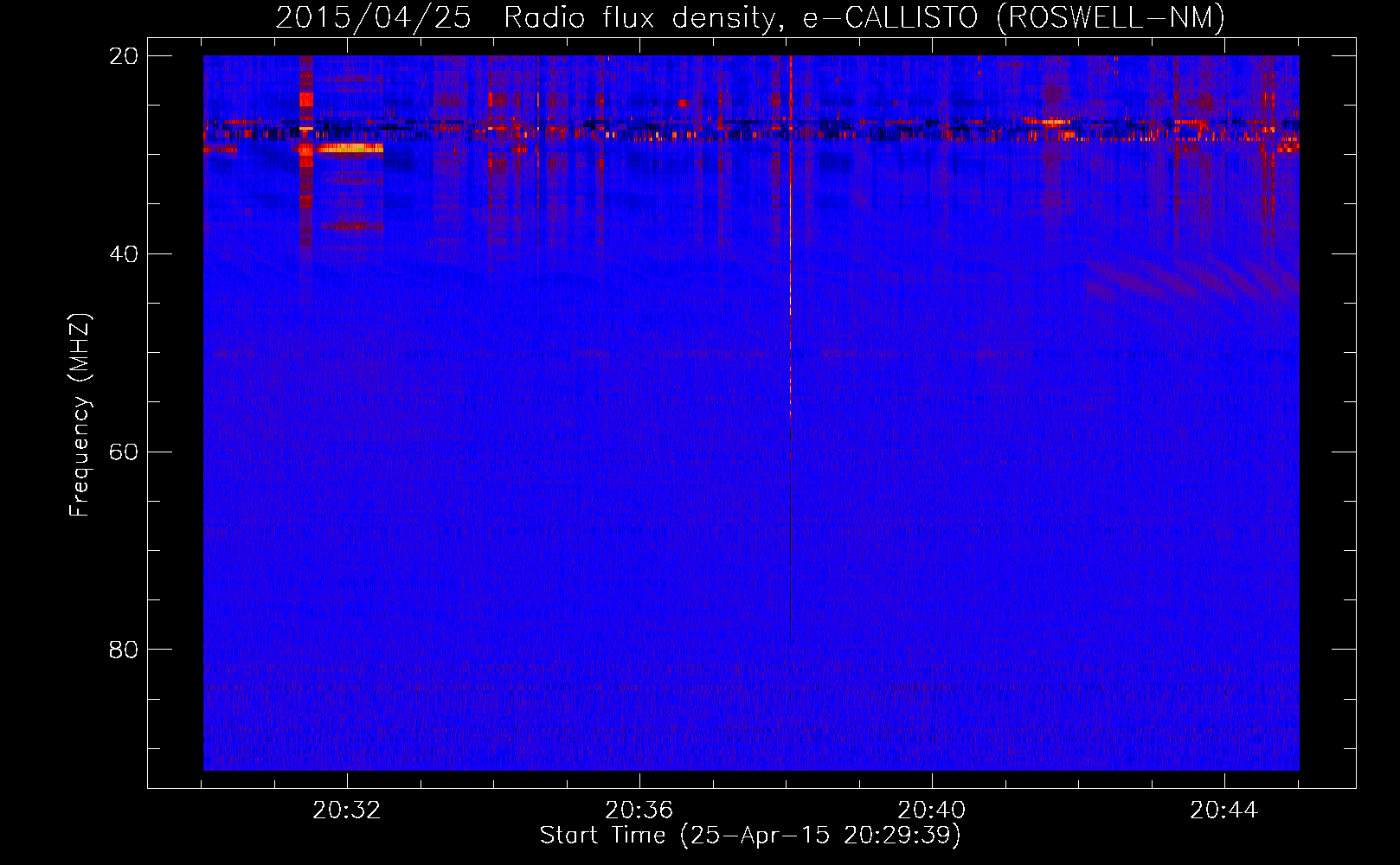The image size is (1400, 865).
Task: Click the 20 frequency tick label
Action: (124, 56)
